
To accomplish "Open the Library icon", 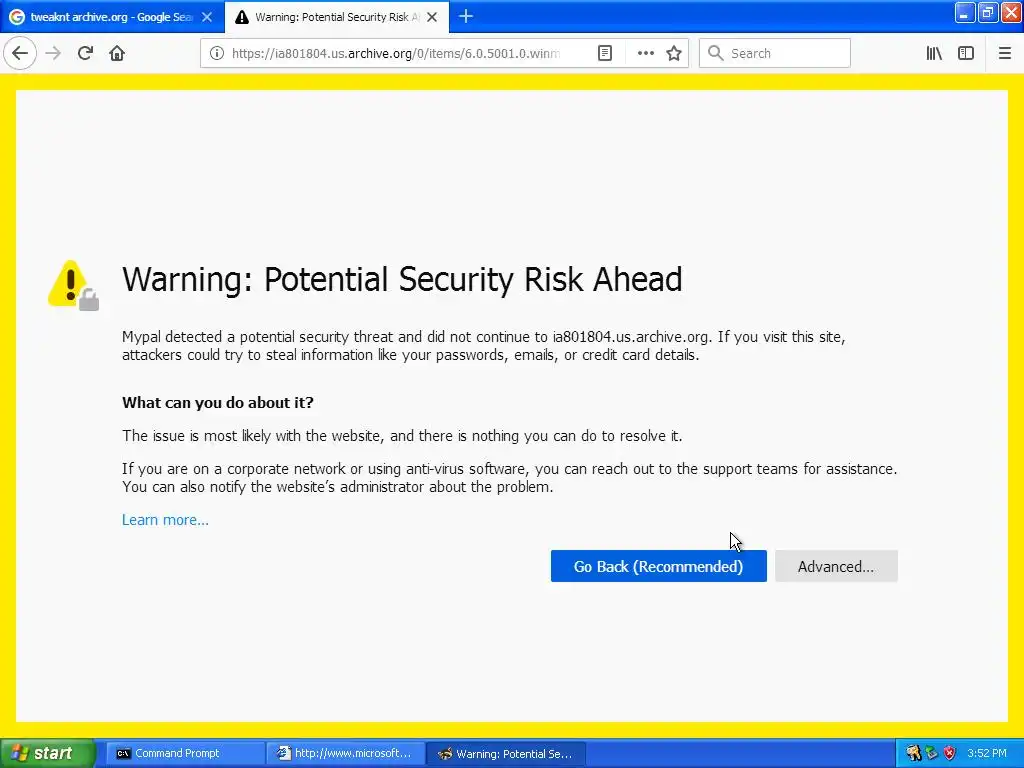I will pyautogui.click(x=934, y=54).
